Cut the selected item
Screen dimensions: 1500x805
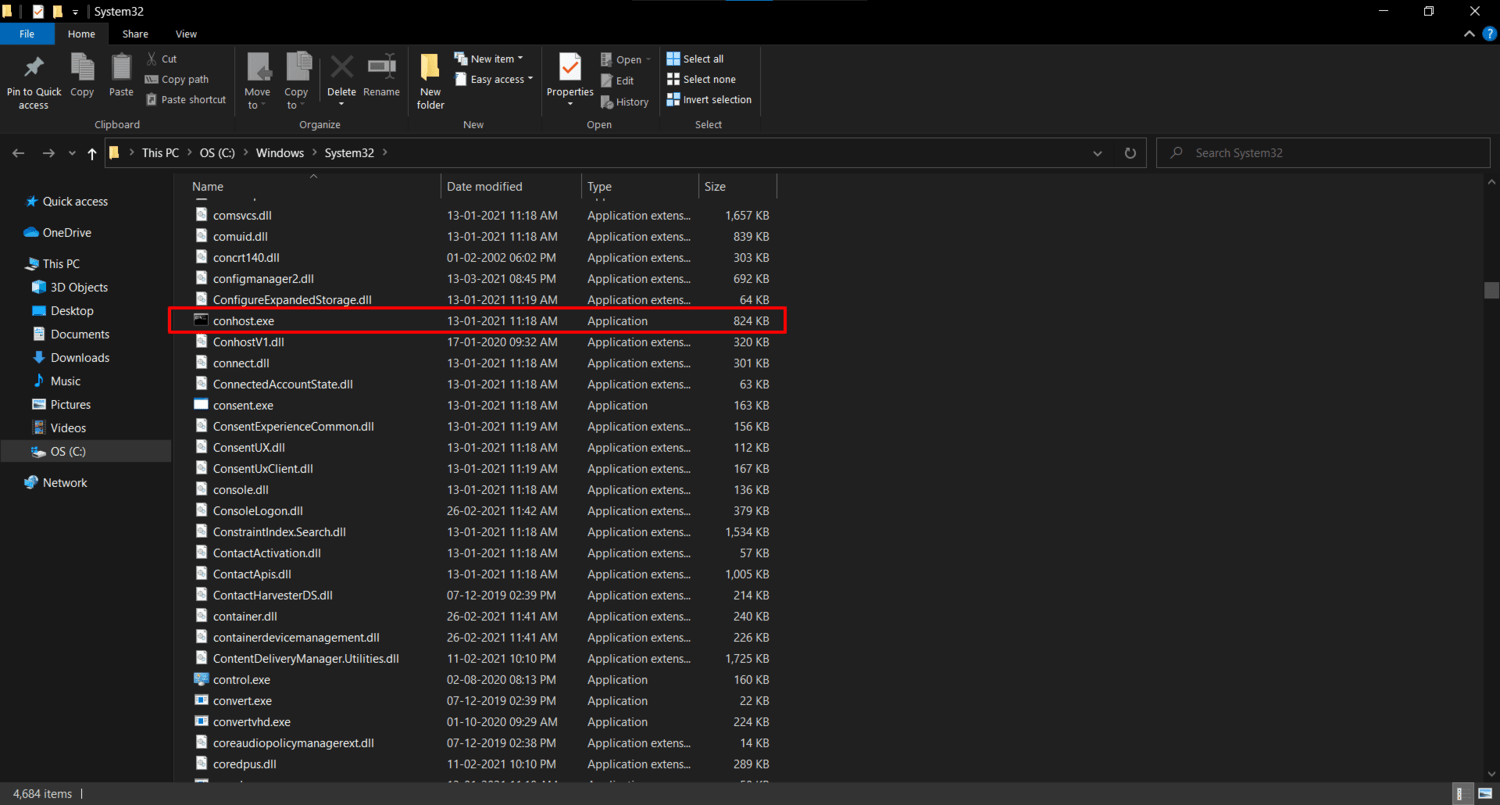(162, 59)
